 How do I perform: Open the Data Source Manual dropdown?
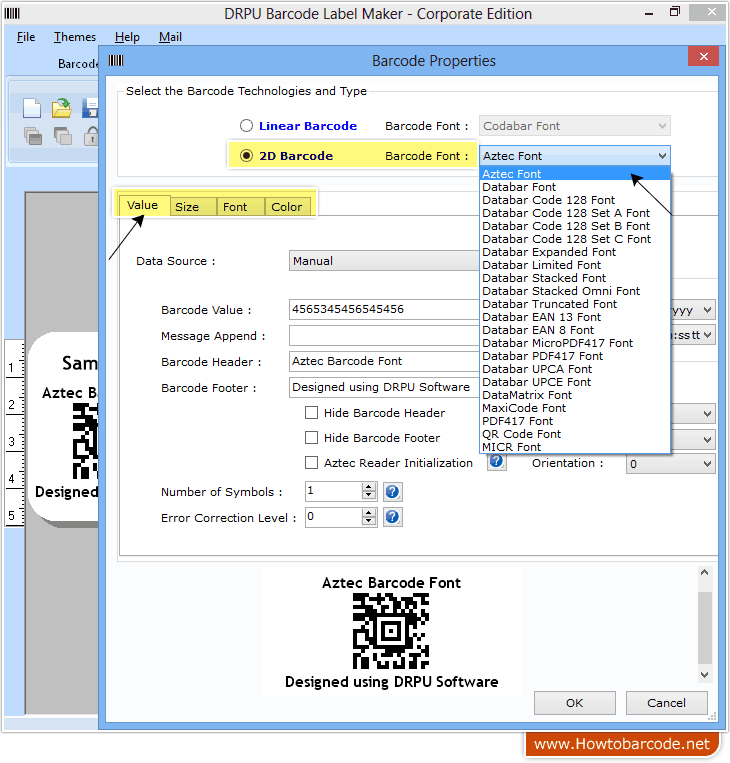[x=384, y=261]
